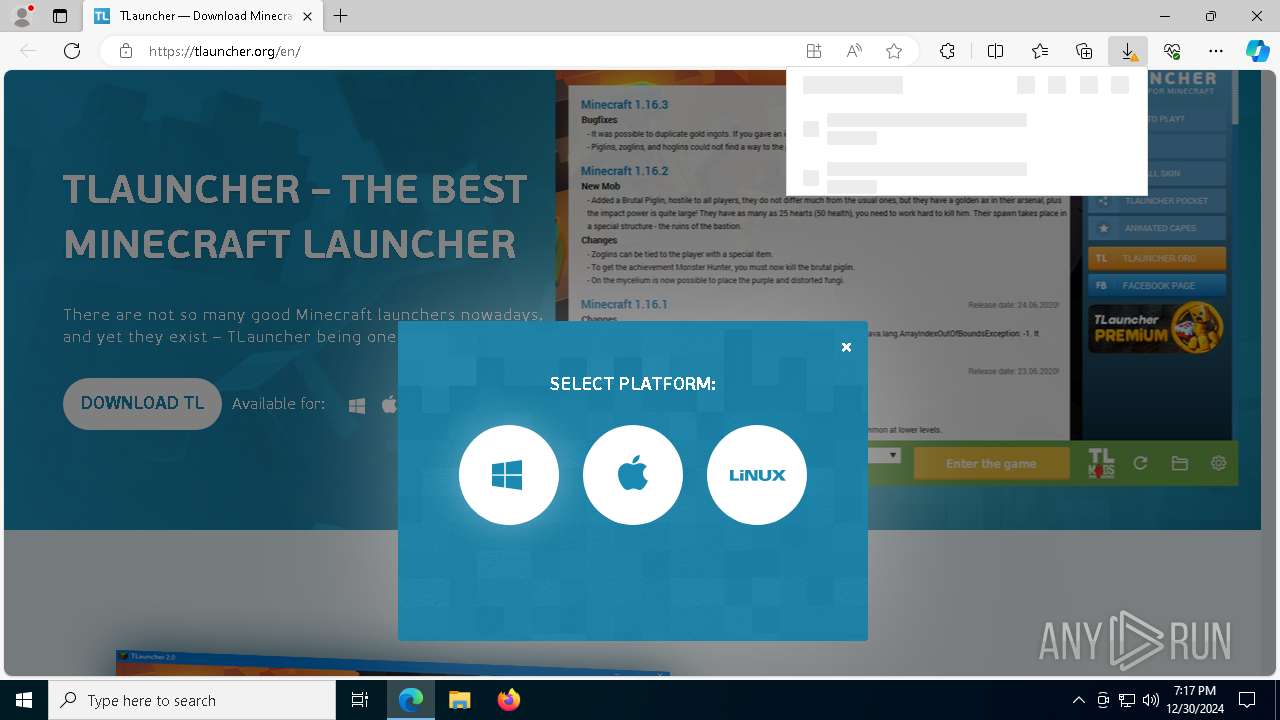Toggle the Downloads flyout
Viewport: 1280px width, 720px height.
pyautogui.click(x=1128, y=51)
